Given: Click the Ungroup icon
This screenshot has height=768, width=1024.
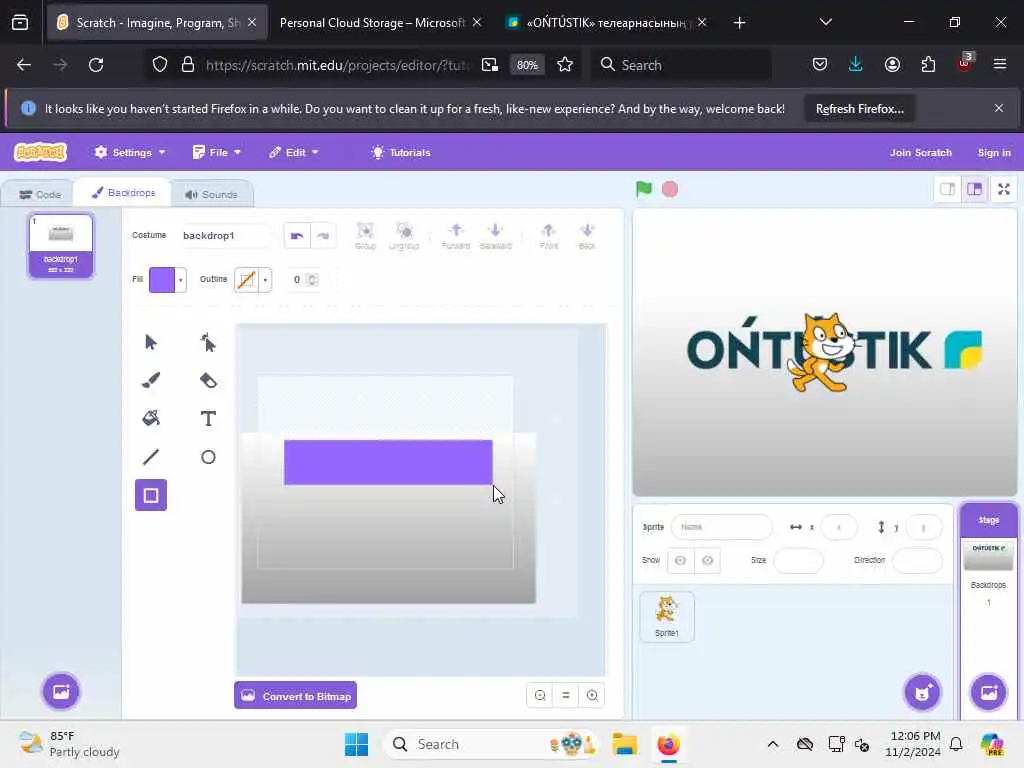Looking at the screenshot, I should tap(404, 236).
